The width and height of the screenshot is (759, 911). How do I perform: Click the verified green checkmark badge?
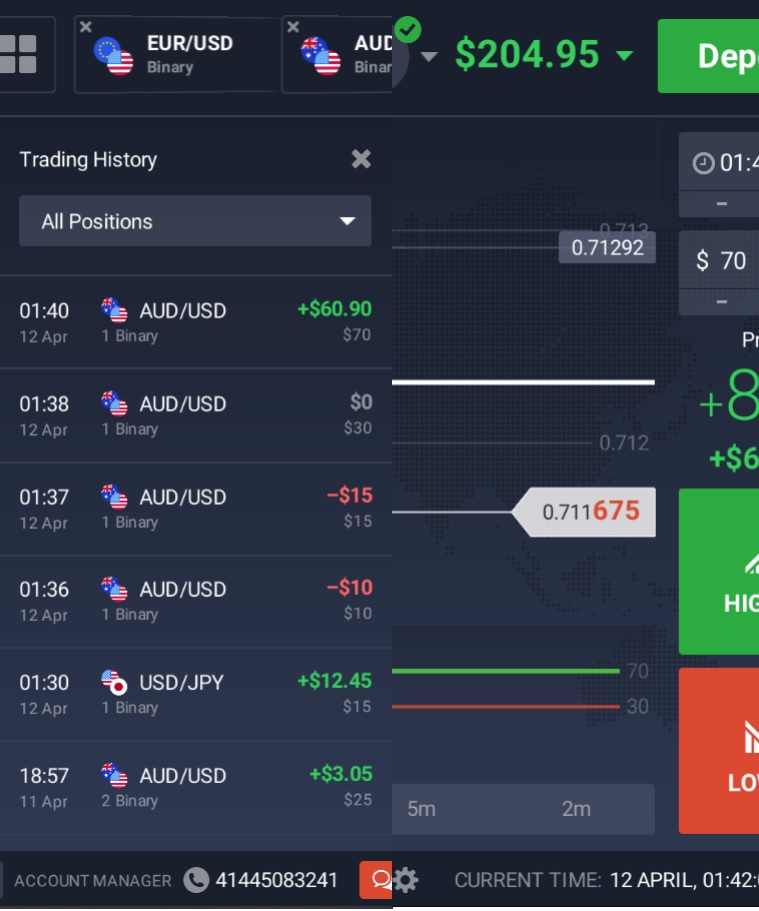tap(407, 30)
